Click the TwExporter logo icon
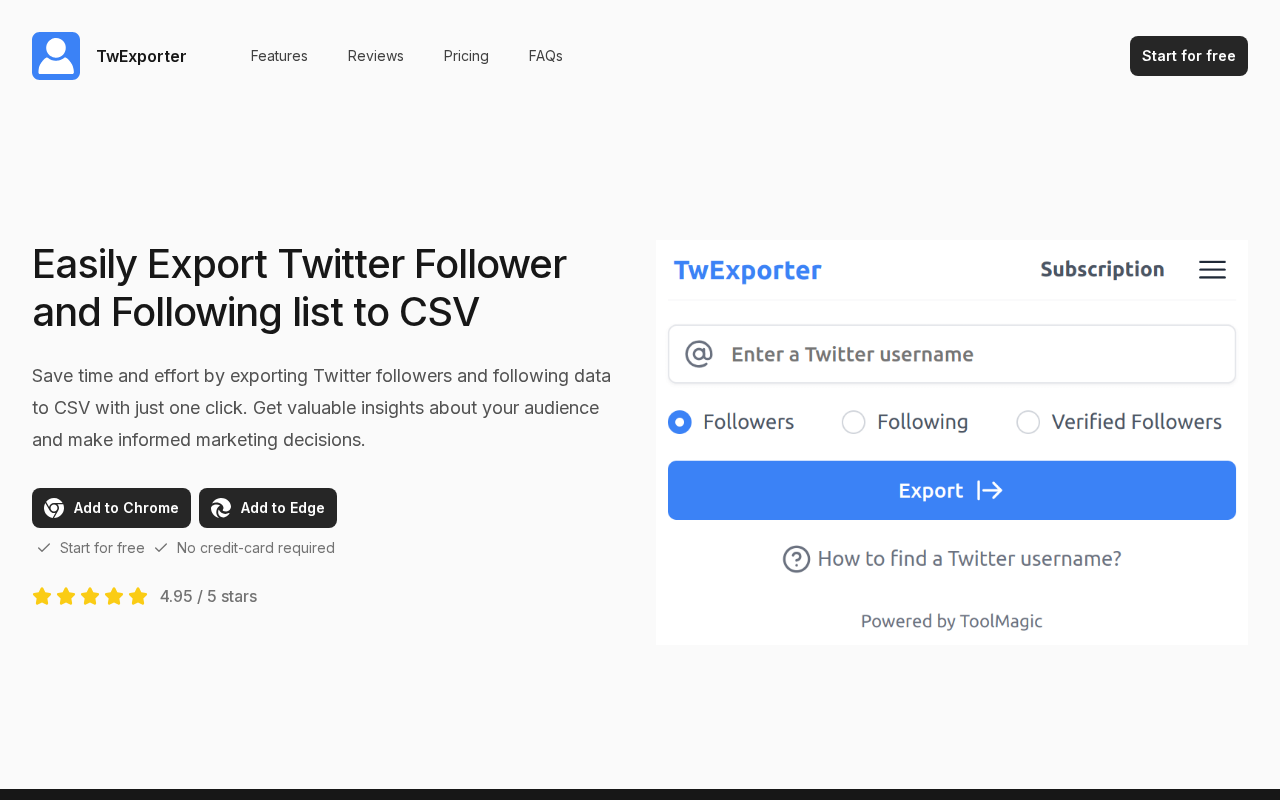 tap(56, 56)
